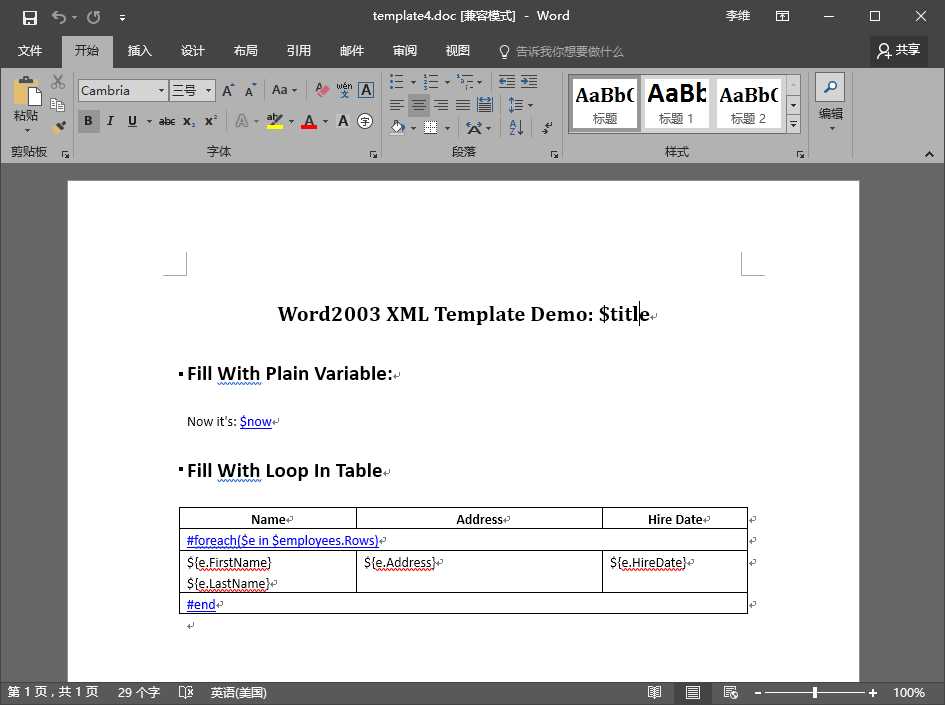Screen dimensions: 945x705
Task: Click the $now hyperlink text
Action: point(256,422)
